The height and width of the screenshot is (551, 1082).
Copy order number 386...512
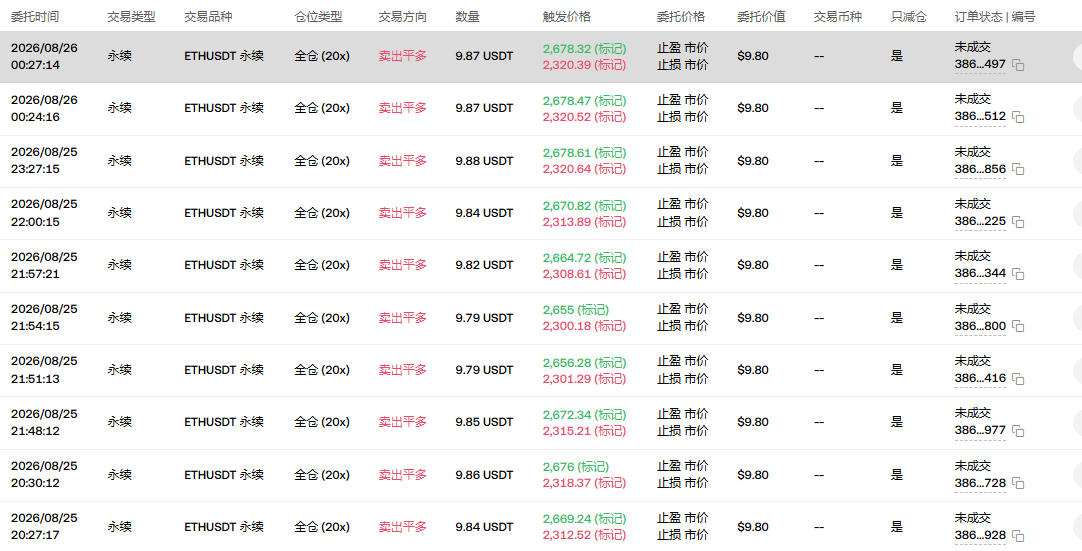[1018, 117]
